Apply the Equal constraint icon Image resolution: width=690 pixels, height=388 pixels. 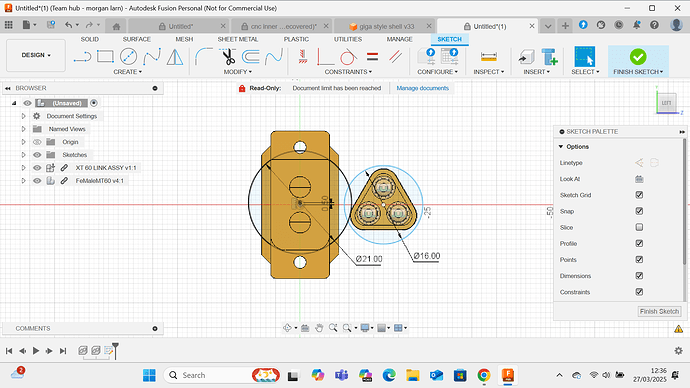click(x=372, y=57)
